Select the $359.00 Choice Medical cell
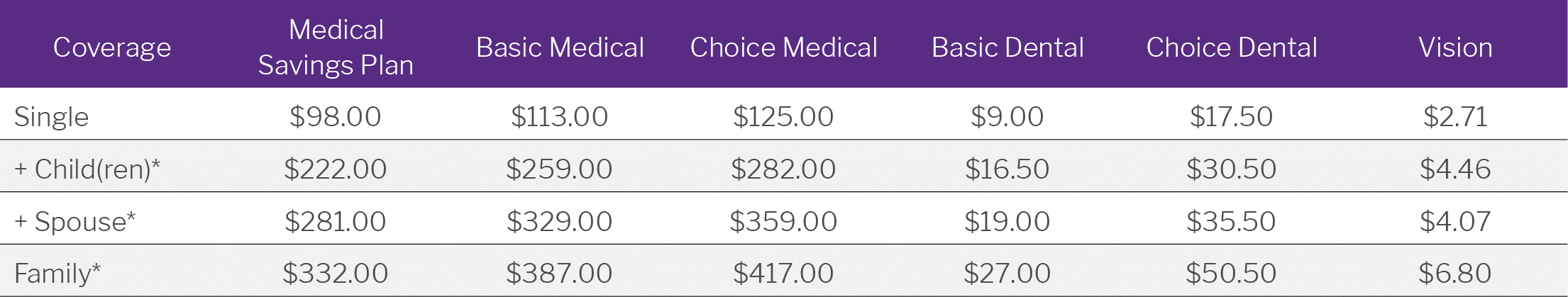The height and width of the screenshot is (297, 1568). [784, 222]
